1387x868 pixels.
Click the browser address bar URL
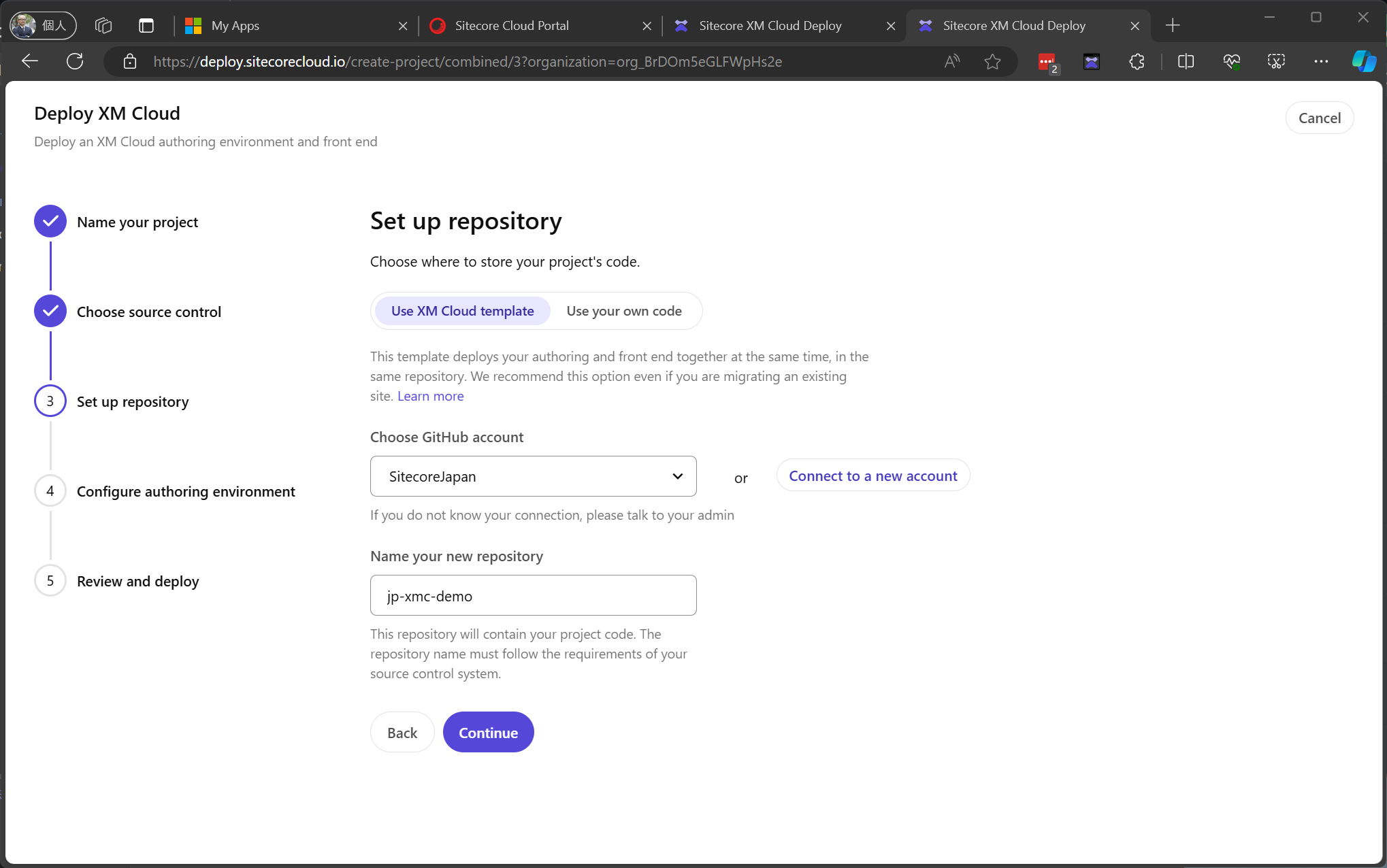[468, 62]
